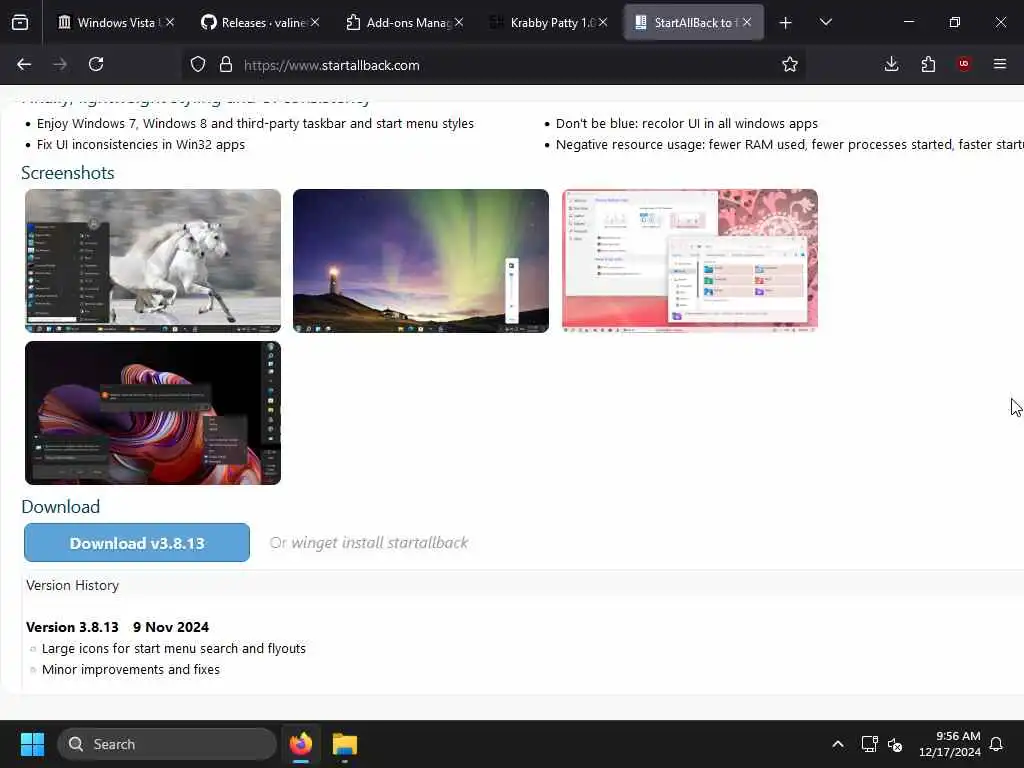Reload the current page
Viewport: 1024px width, 768px height.
tap(96, 65)
